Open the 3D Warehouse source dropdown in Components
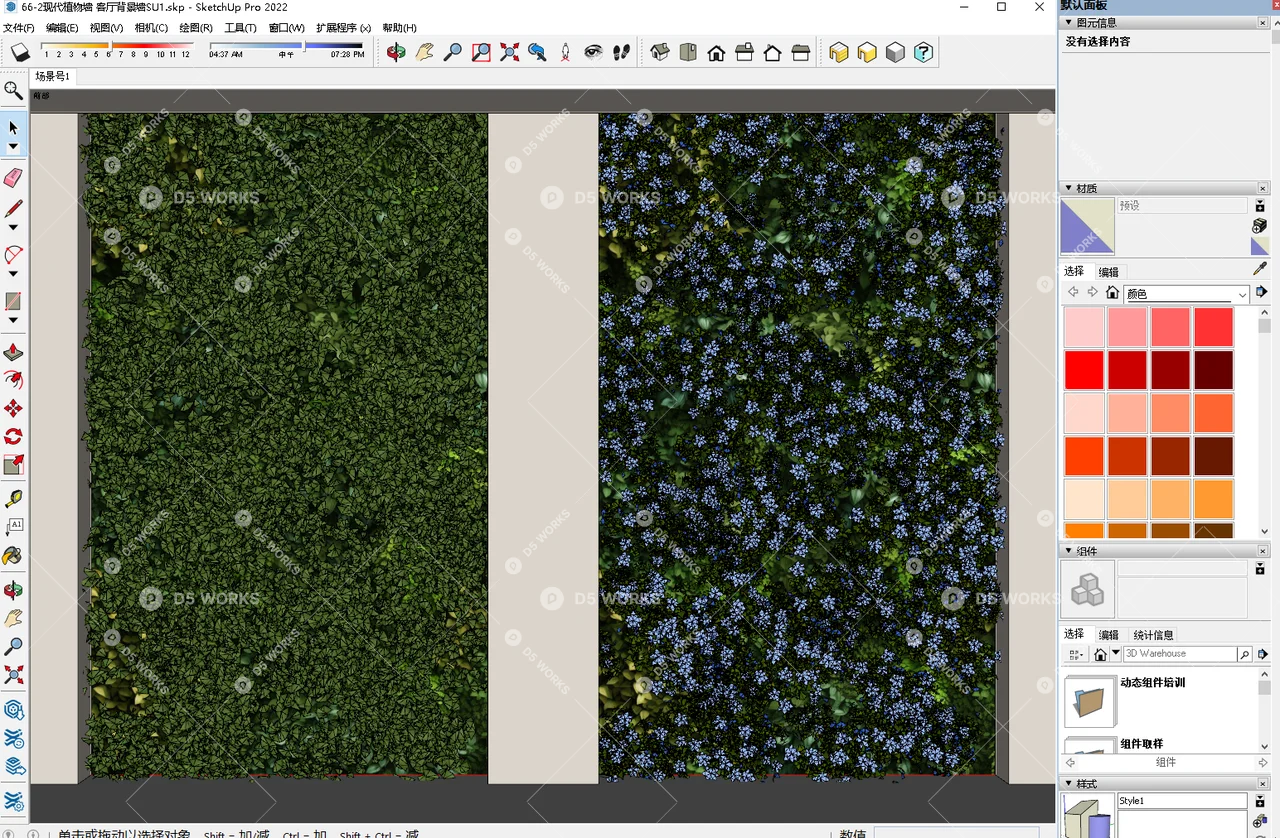 coord(1115,653)
